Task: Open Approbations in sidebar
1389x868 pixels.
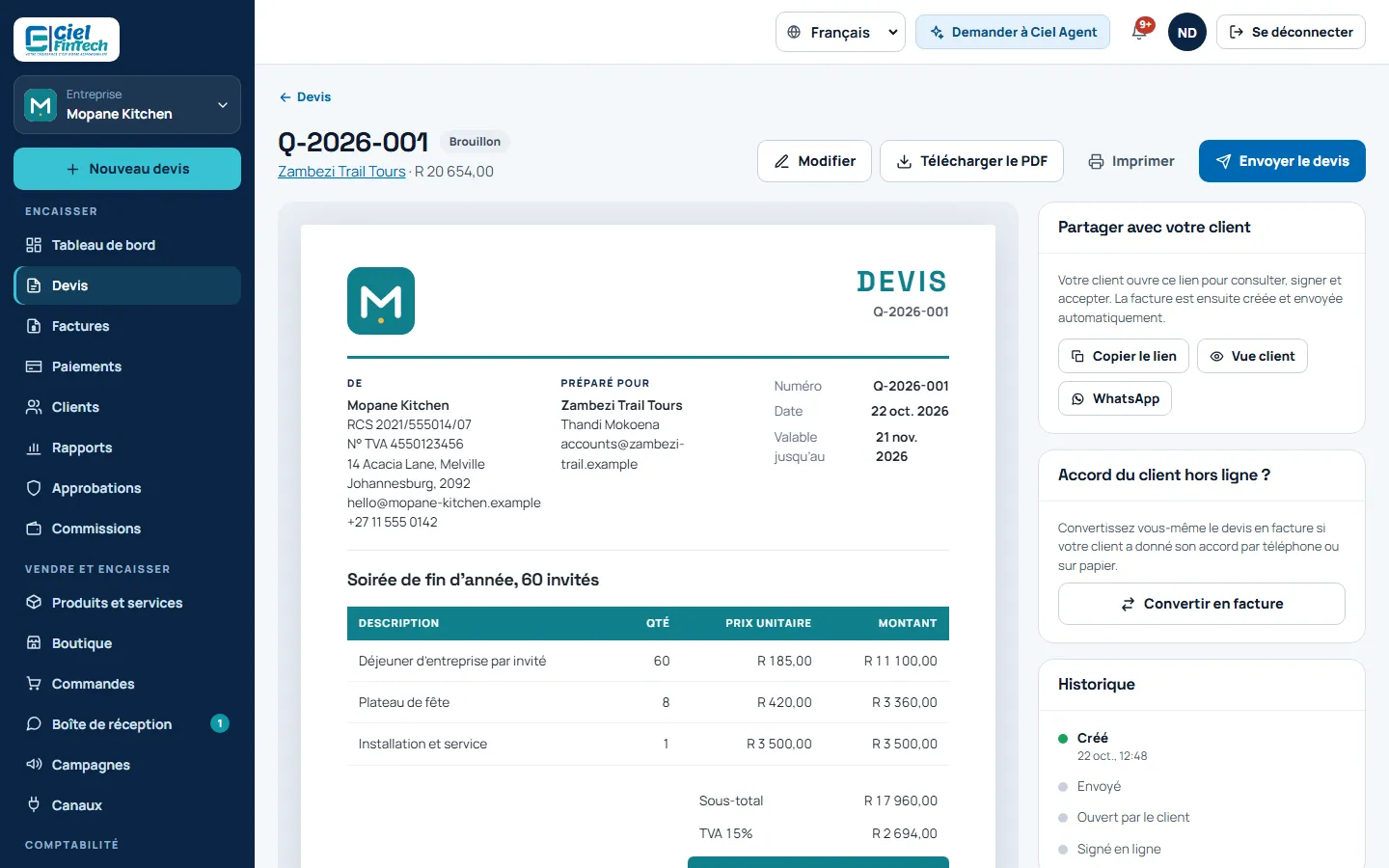Action: [x=127, y=488]
